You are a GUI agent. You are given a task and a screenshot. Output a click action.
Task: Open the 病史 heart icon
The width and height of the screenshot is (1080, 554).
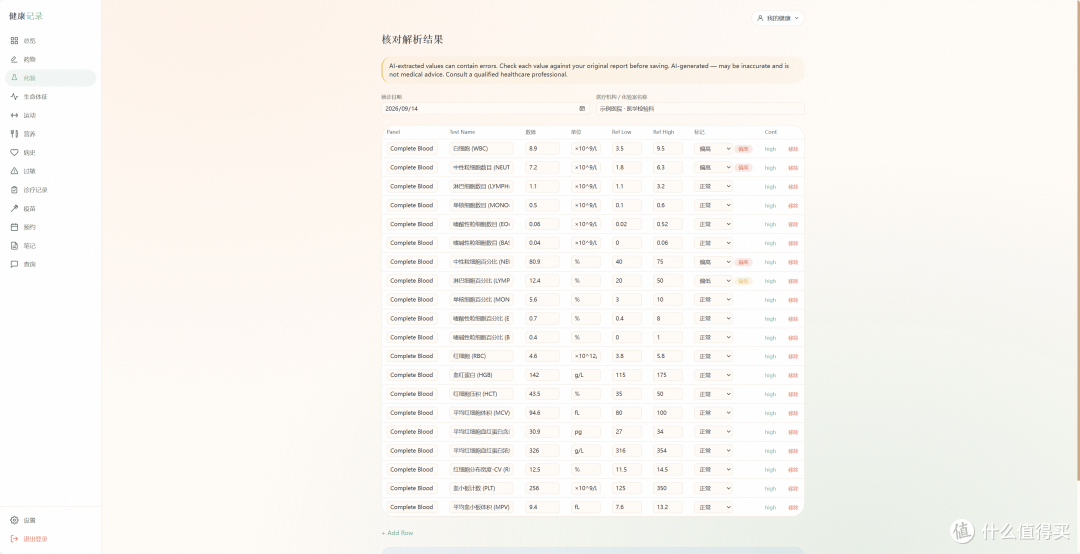coord(14,152)
